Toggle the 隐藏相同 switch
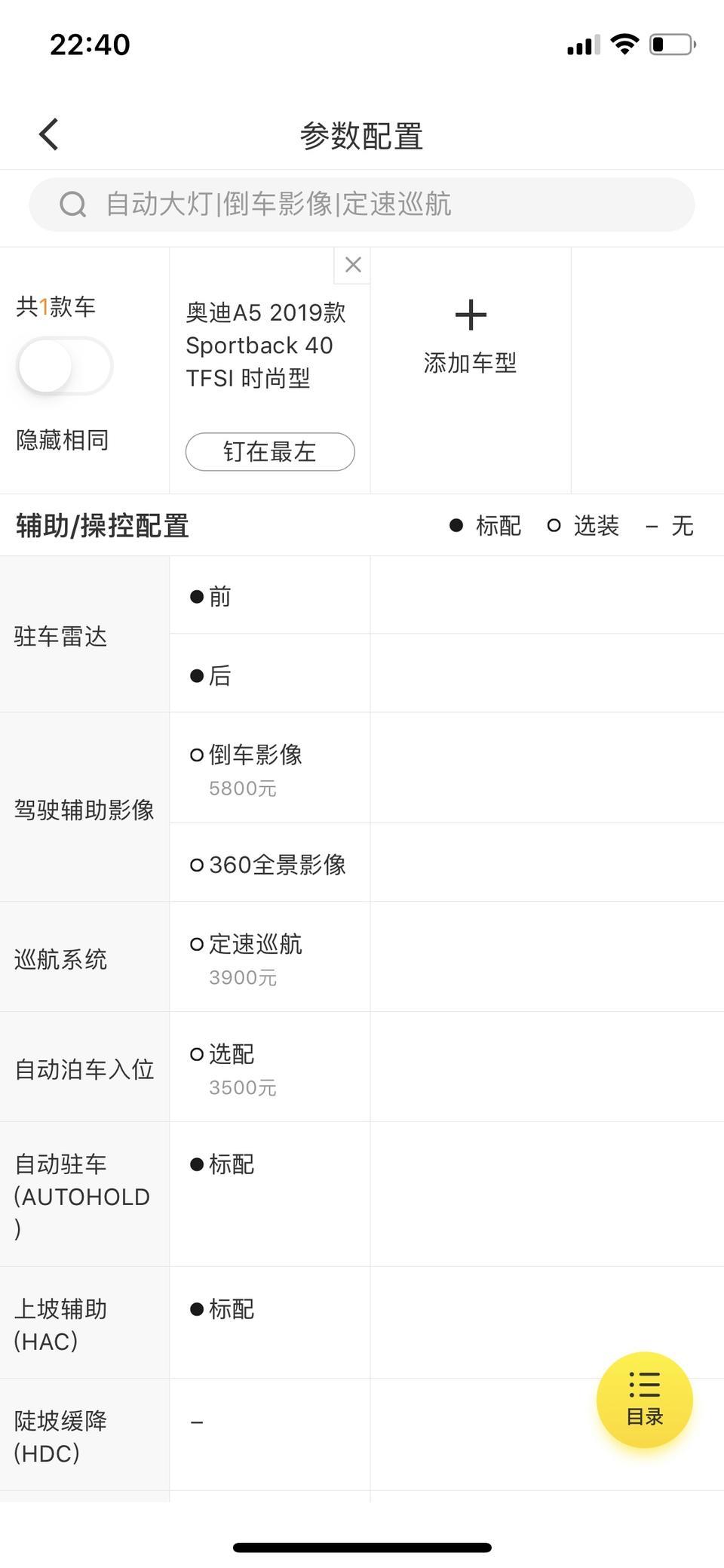Image resolution: width=724 pixels, height=1568 pixels. pos(64,367)
